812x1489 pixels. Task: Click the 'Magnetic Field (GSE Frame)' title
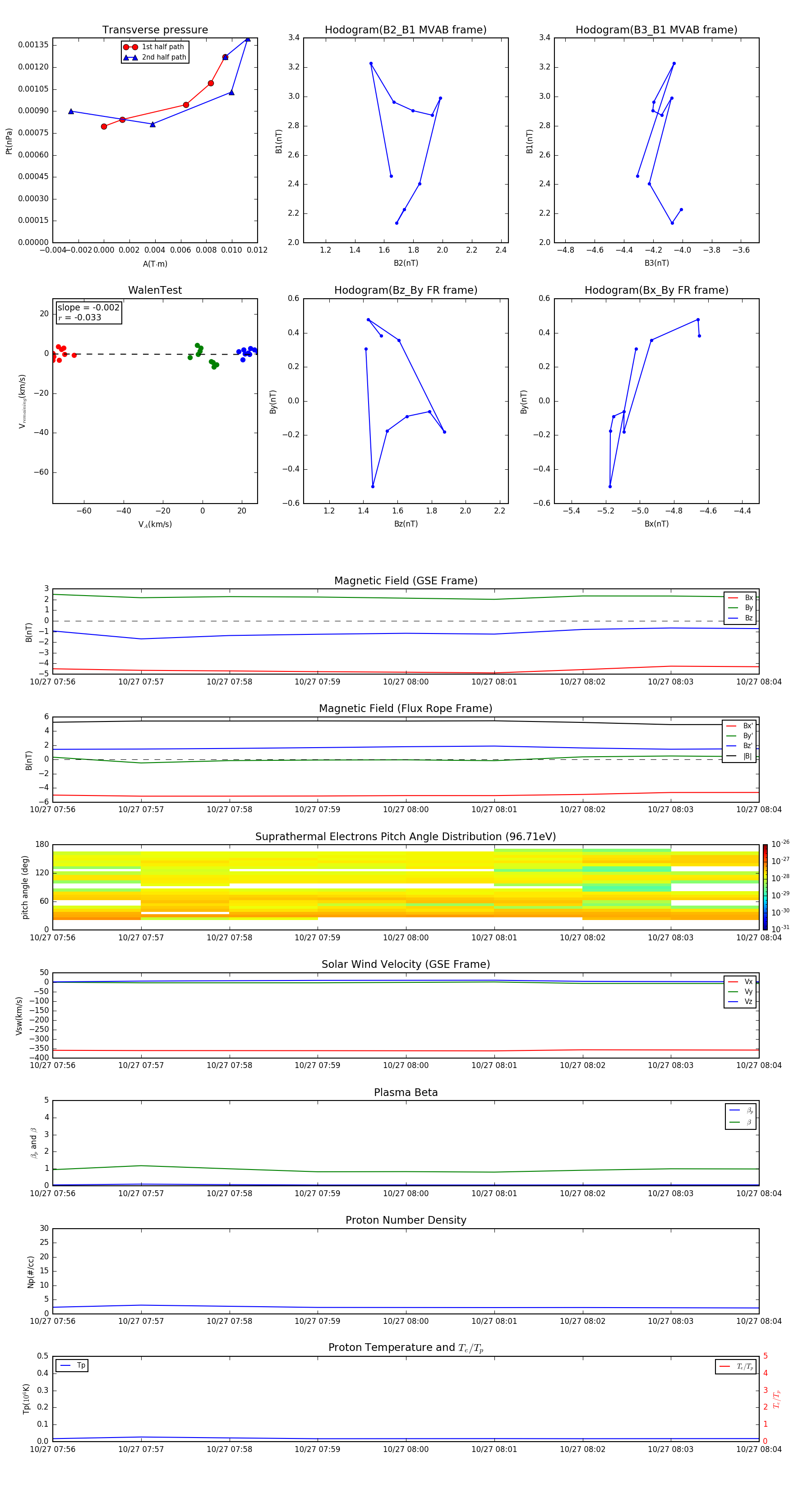406,581
